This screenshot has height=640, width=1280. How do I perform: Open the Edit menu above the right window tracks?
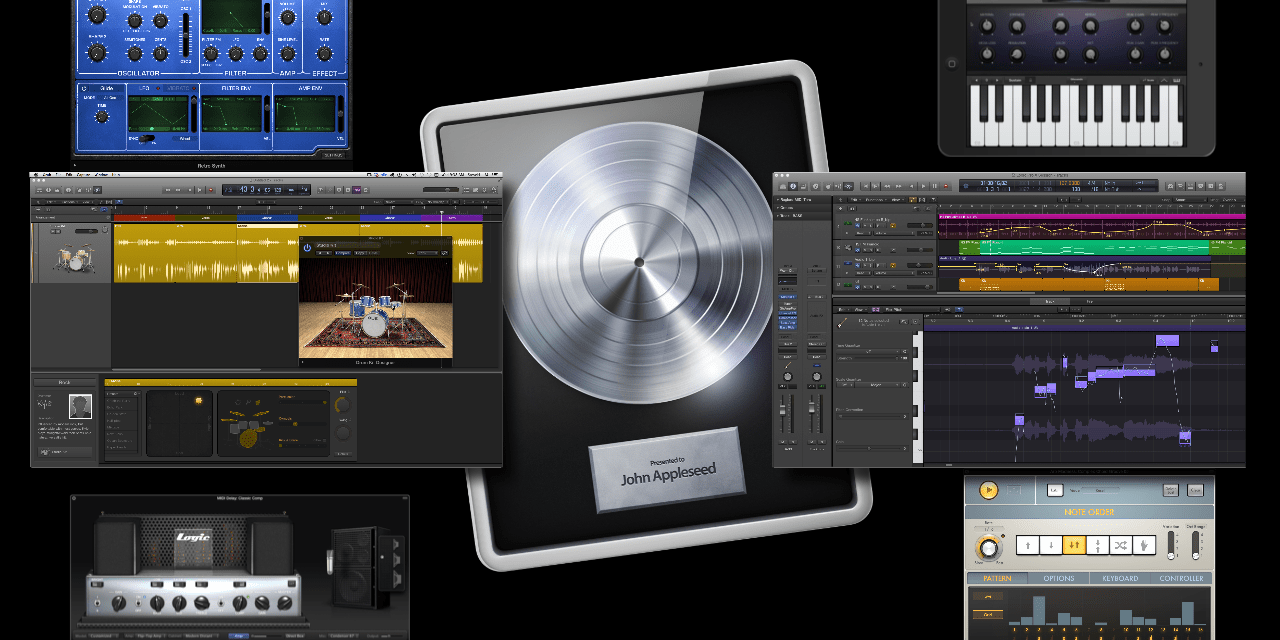coord(854,199)
